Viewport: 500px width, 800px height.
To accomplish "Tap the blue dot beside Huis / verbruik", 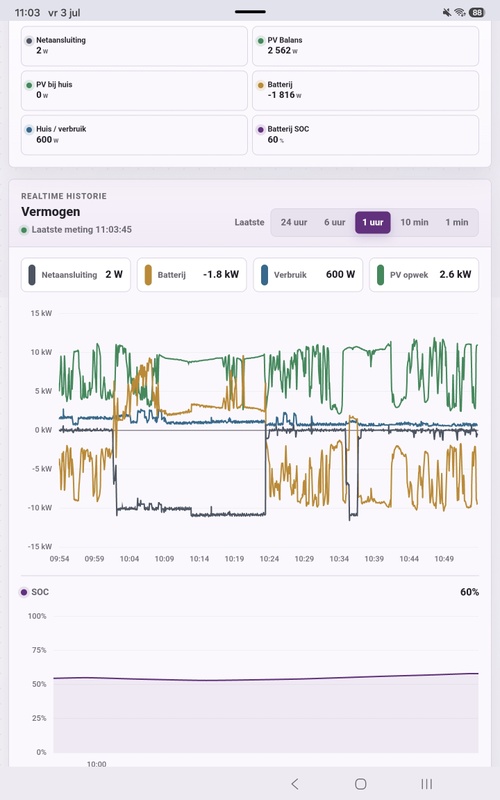I will tap(29, 130).
